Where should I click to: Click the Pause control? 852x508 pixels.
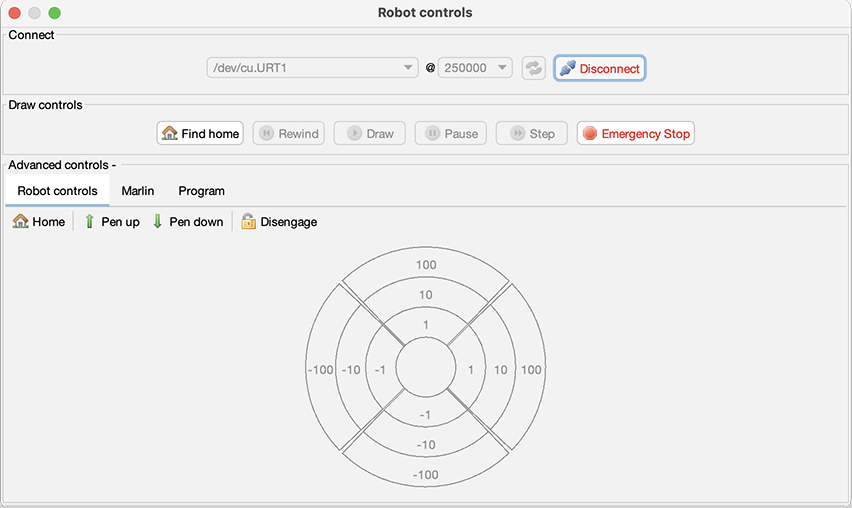click(452, 133)
